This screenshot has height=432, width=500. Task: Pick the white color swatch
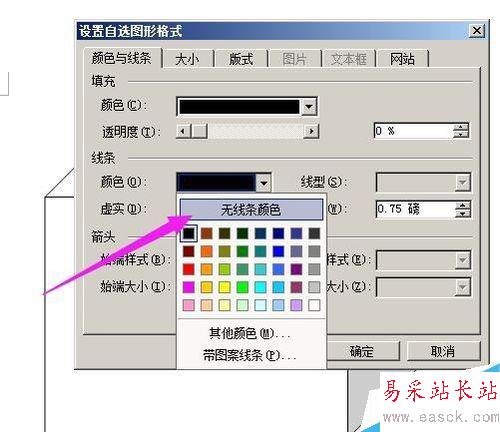coord(314,305)
